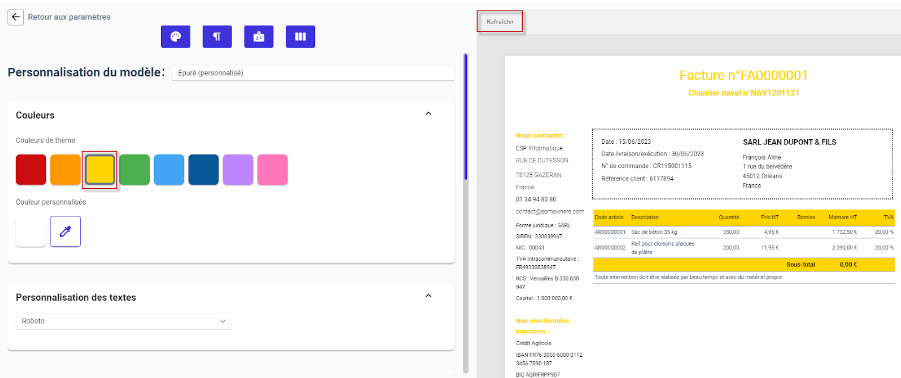The height and width of the screenshot is (378, 901).
Task: Select the yellow theme color
Action: [x=100, y=169]
